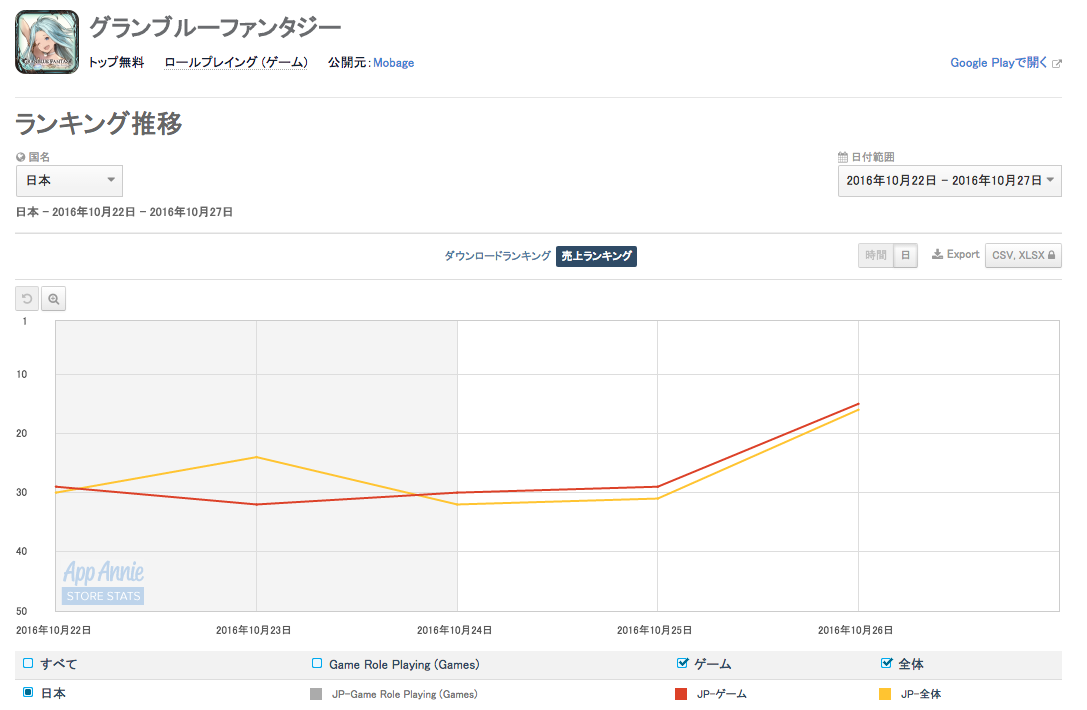Image resolution: width=1087 pixels, height=710 pixels.
Task: Open the date range dropdown
Action: (949, 181)
